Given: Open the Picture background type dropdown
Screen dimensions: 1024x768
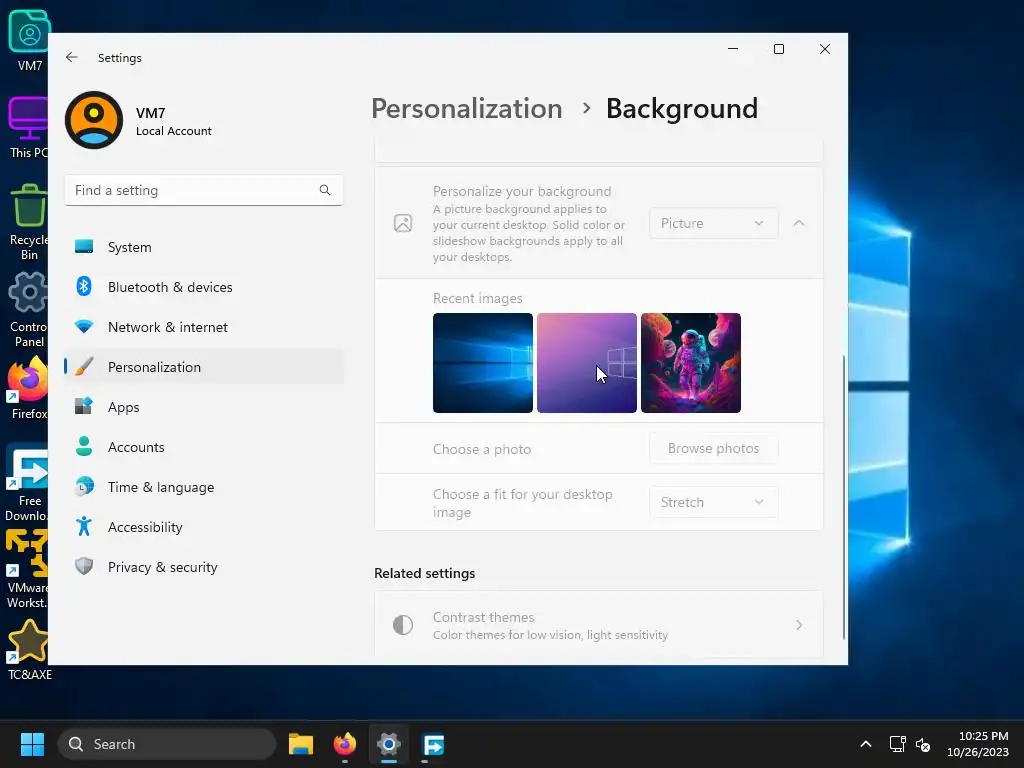Looking at the screenshot, I should [x=713, y=223].
